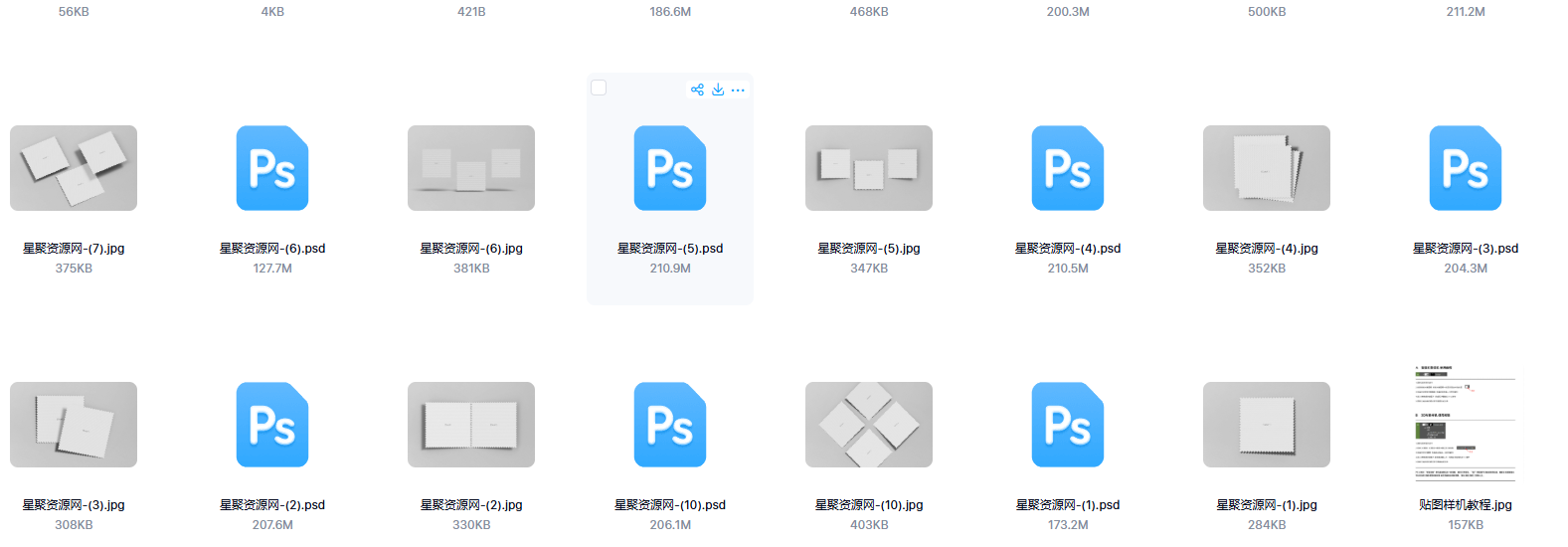The height and width of the screenshot is (547, 1568).
Task: Click file name 星聚资源网-(5).jpg
Action: (x=869, y=249)
